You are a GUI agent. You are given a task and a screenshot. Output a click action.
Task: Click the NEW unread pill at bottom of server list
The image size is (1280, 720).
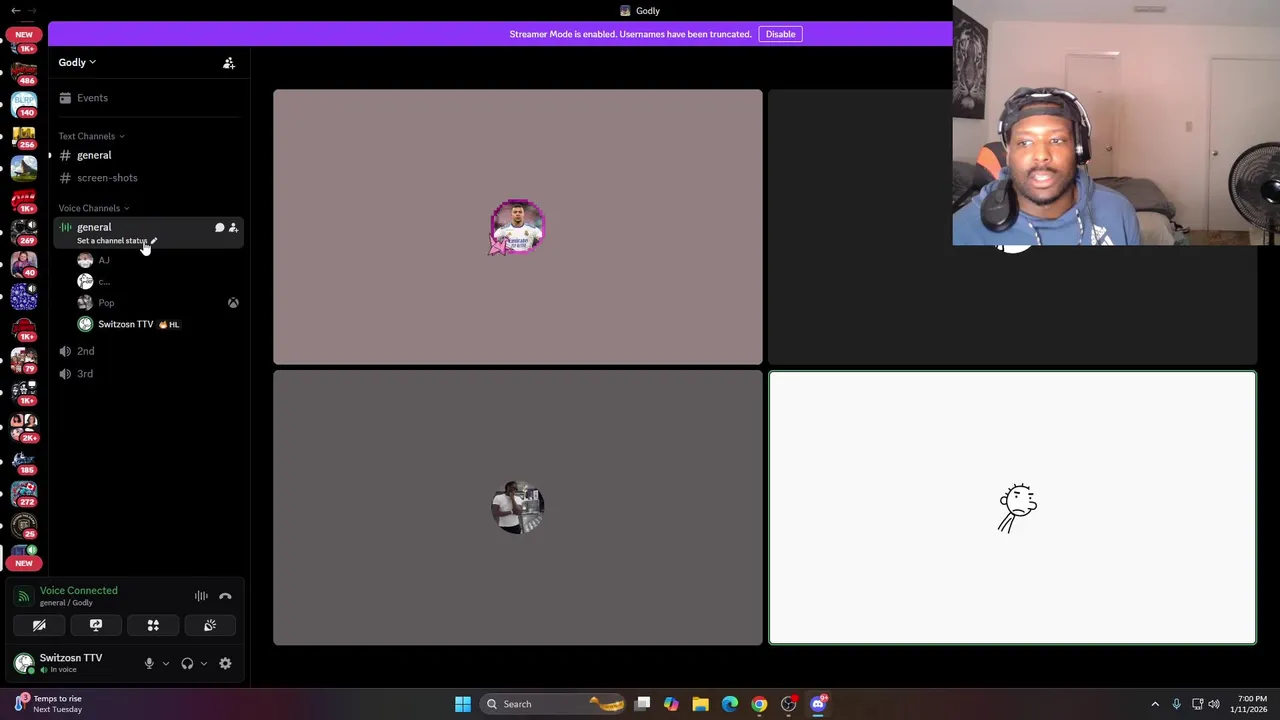click(x=24, y=563)
